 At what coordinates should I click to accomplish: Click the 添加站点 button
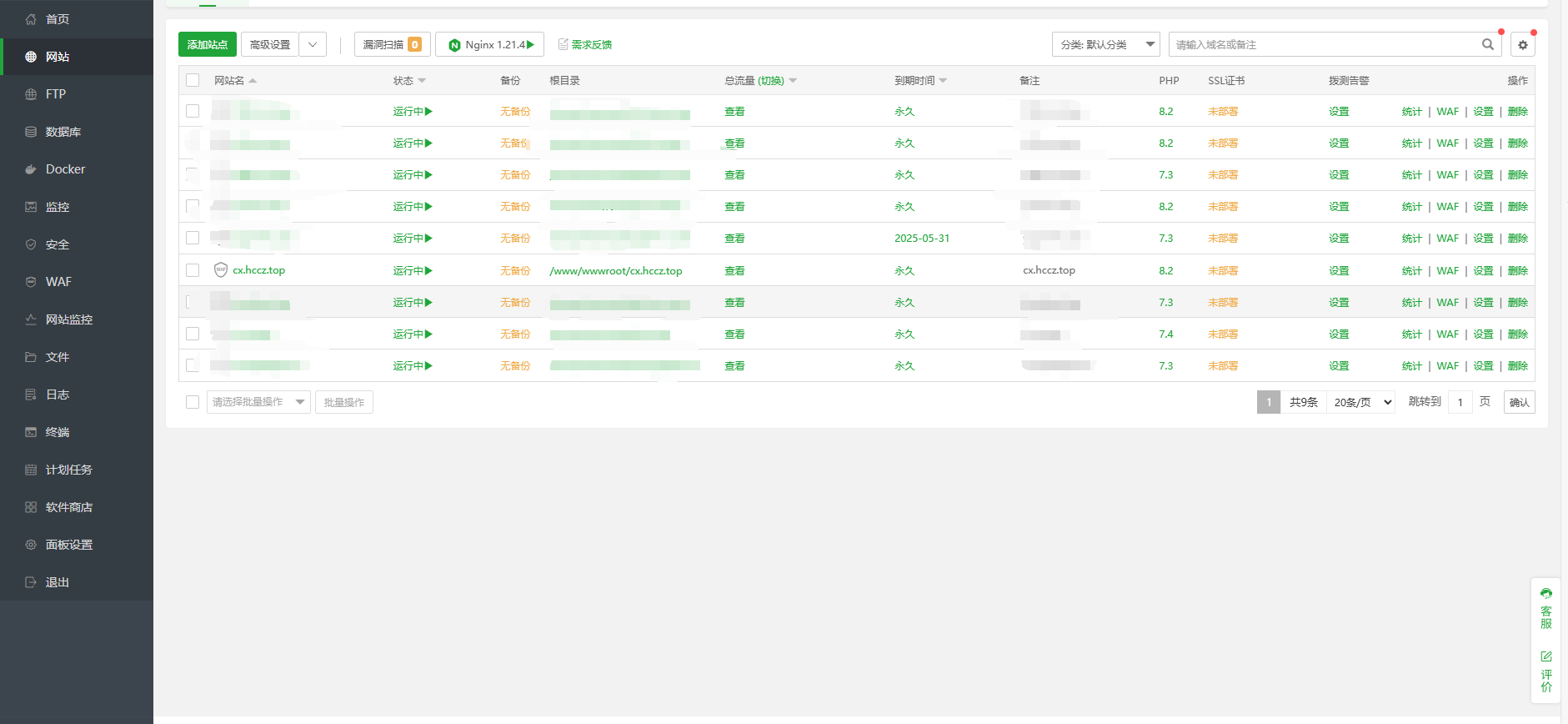[x=208, y=45]
